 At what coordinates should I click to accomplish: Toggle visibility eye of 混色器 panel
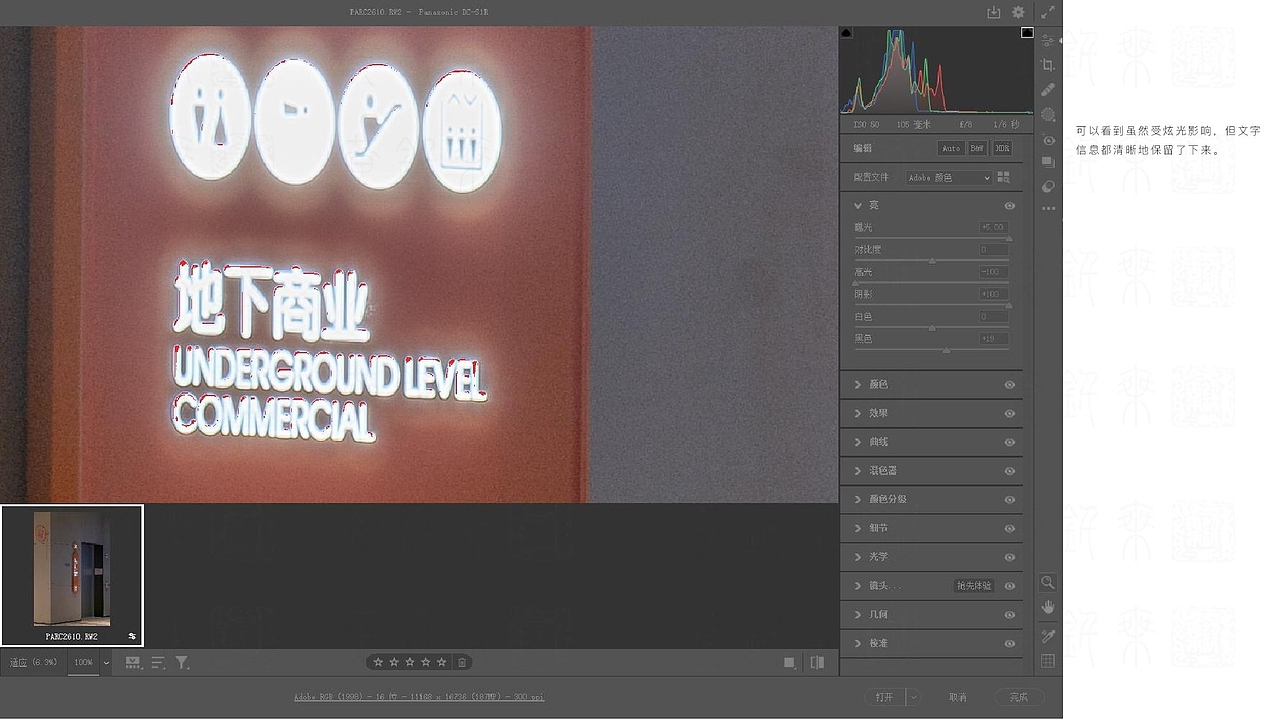1010,470
